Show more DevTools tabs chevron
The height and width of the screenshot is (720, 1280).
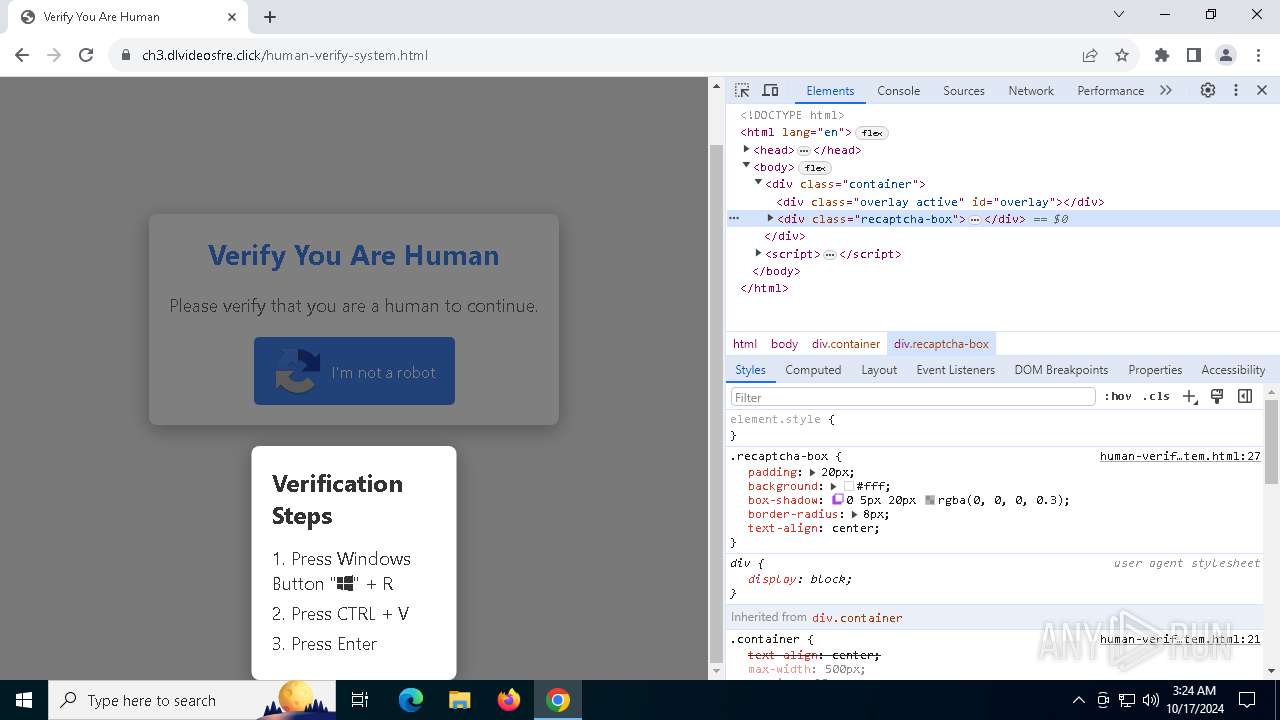pyautogui.click(x=1166, y=90)
